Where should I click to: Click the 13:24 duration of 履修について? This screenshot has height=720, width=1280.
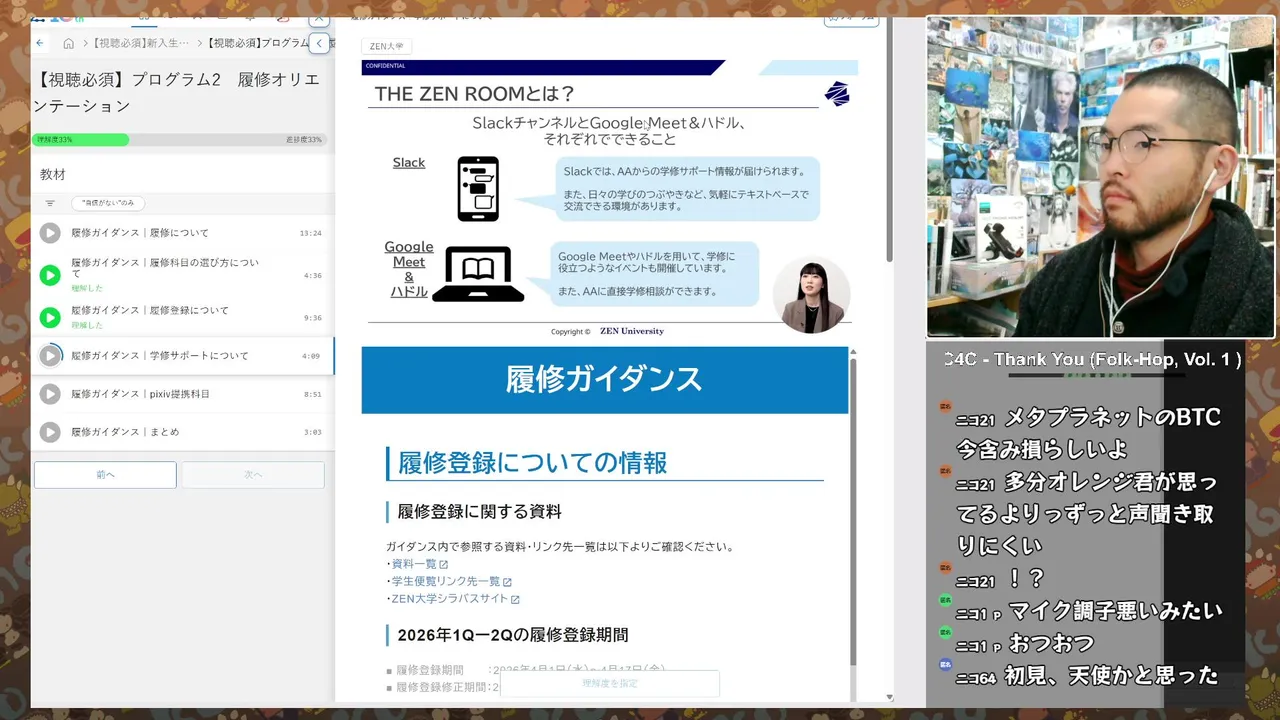click(311, 233)
